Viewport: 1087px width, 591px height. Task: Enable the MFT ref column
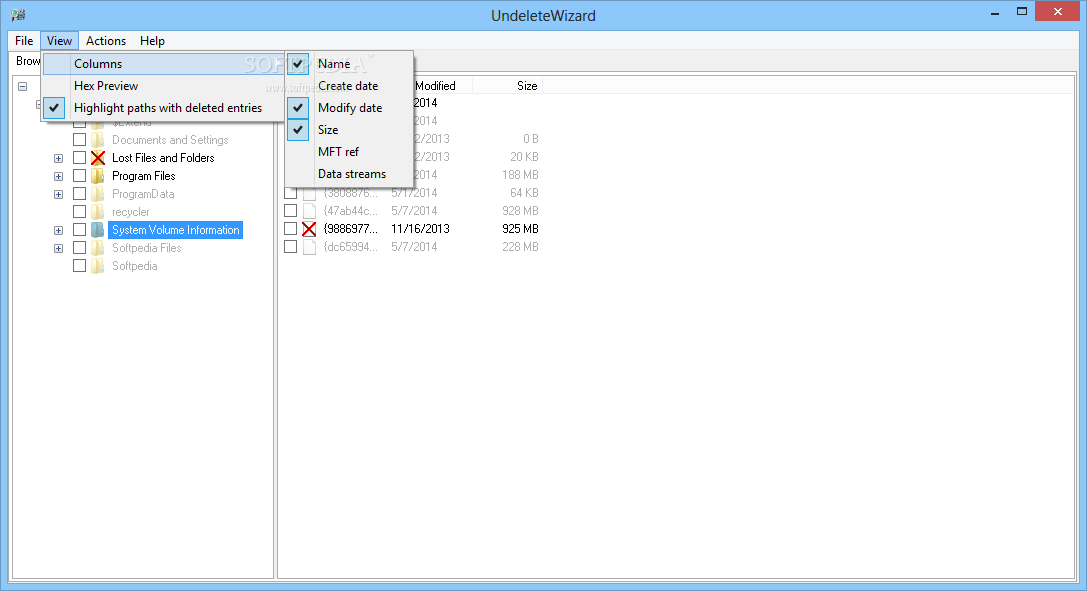click(349, 152)
